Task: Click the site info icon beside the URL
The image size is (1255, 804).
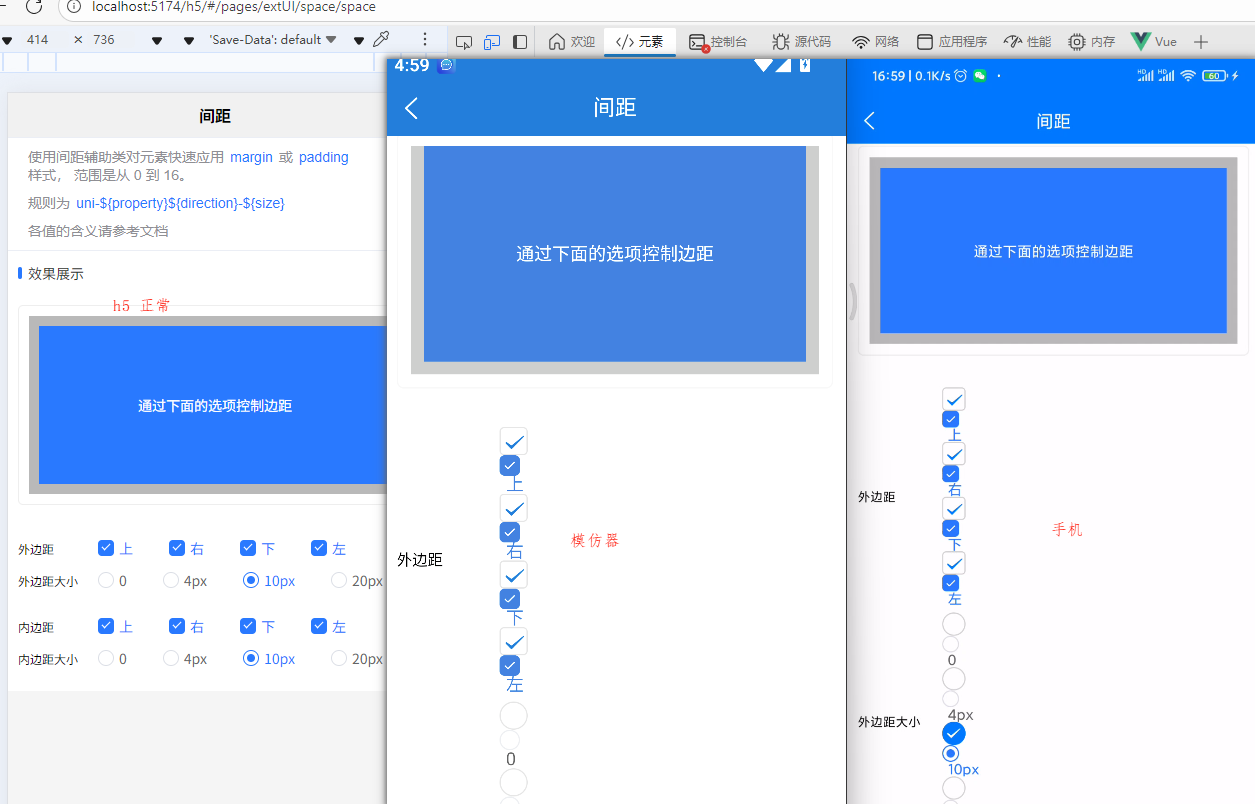Action: click(x=74, y=7)
